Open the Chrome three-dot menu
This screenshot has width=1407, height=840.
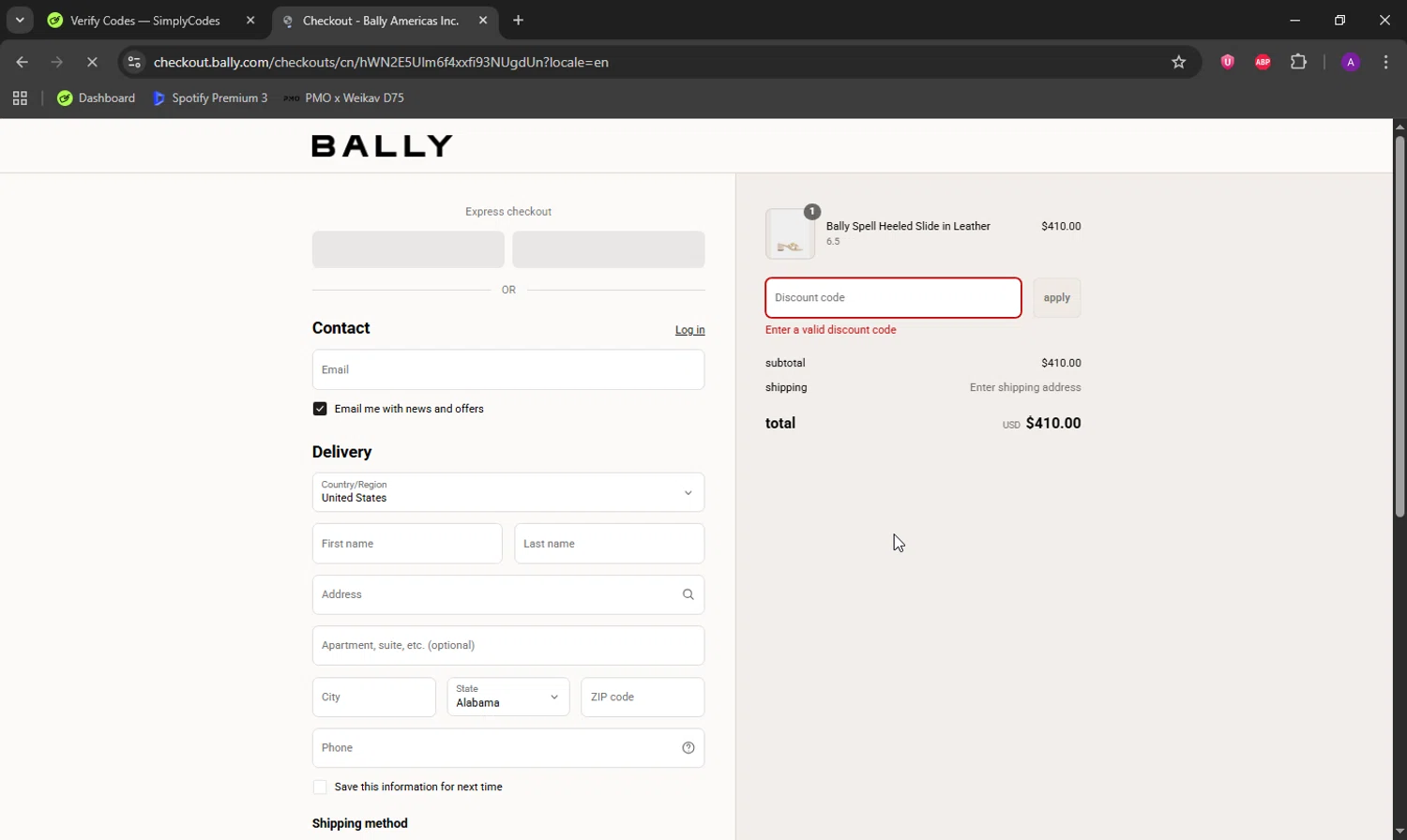click(x=1385, y=62)
